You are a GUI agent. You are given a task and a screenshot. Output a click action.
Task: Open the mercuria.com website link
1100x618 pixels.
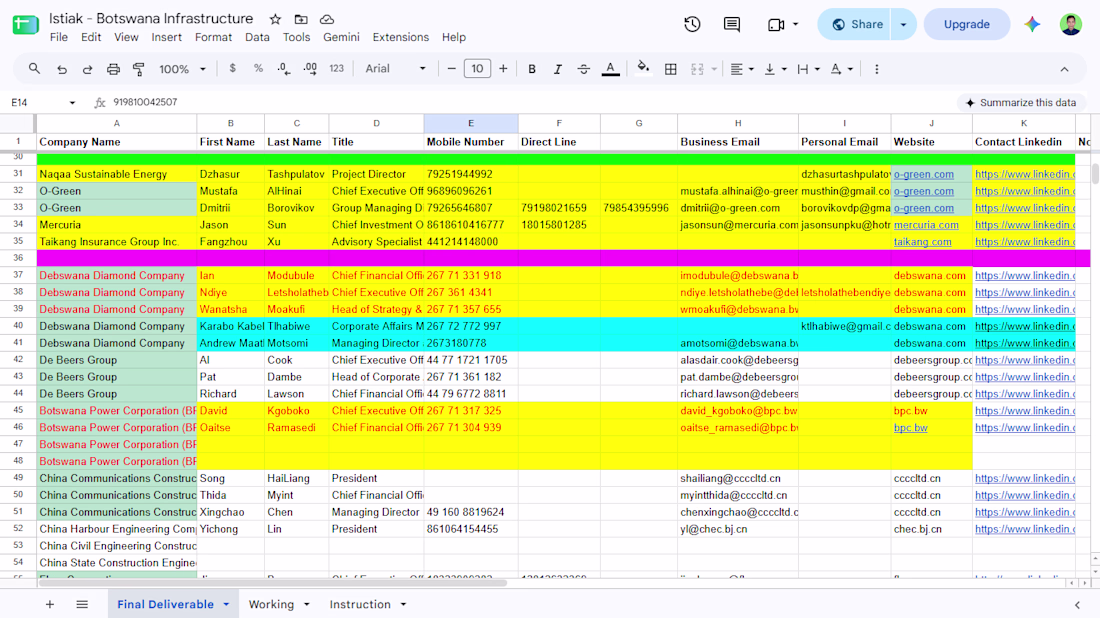[926, 225]
